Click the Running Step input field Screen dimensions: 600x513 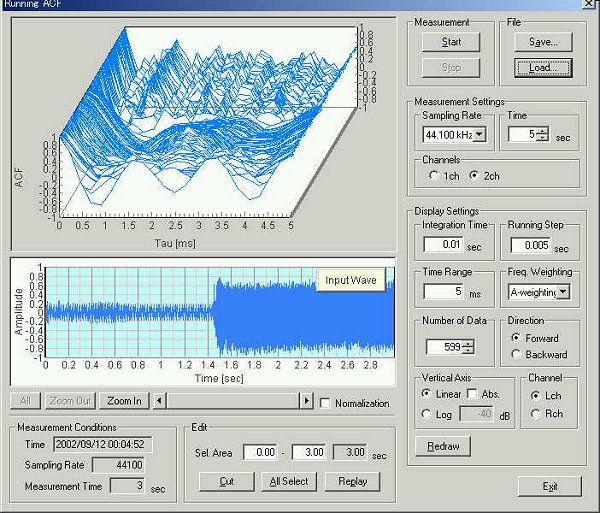point(532,245)
